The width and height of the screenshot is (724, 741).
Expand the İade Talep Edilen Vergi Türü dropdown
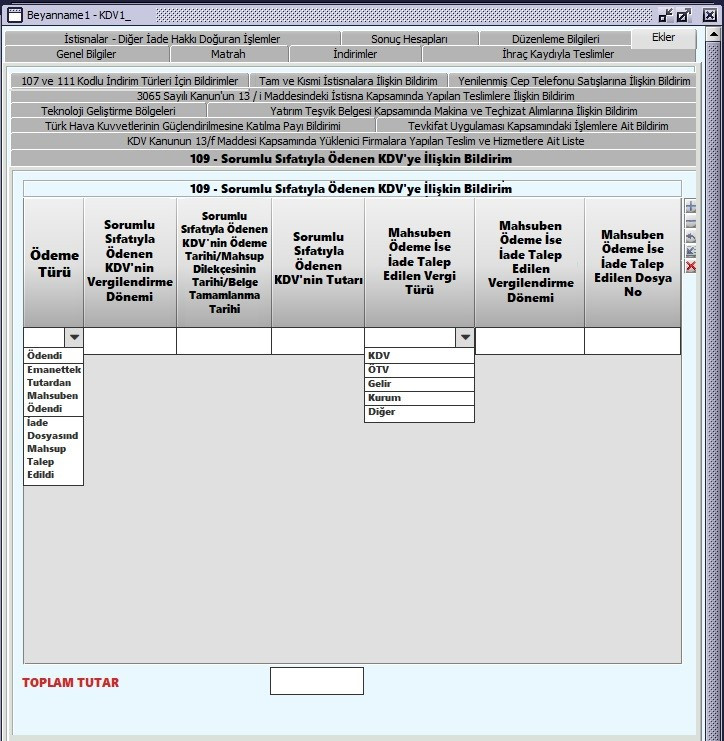click(x=464, y=339)
